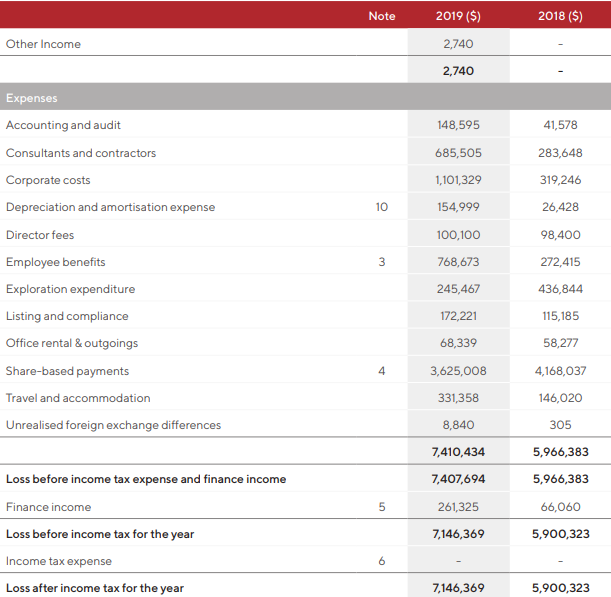The image size is (611, 597).
Task: Click the value 58,277
Action: 560,343
